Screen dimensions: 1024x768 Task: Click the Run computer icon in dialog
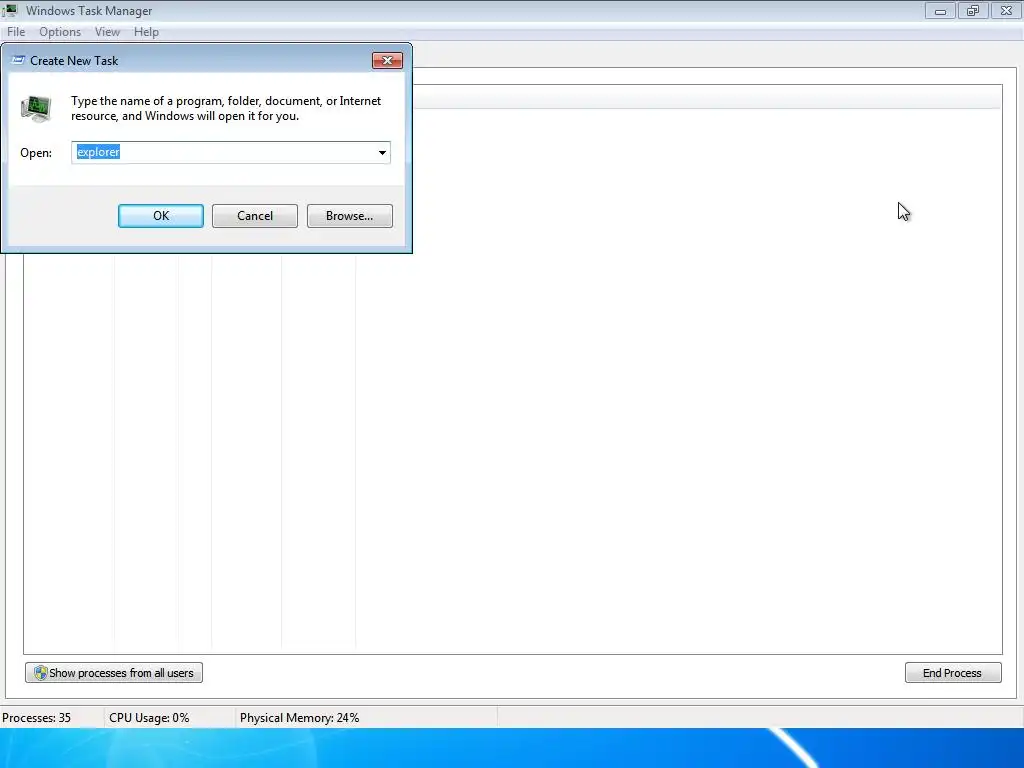pyautogui.click(x=36, y=108)
